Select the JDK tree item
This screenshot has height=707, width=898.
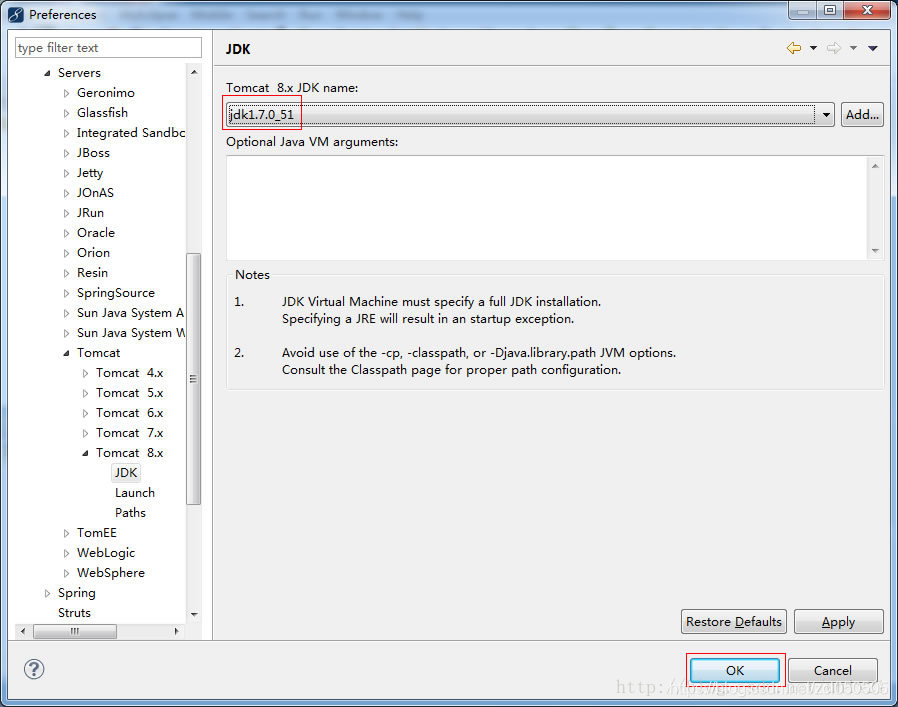tap(125, 473)
